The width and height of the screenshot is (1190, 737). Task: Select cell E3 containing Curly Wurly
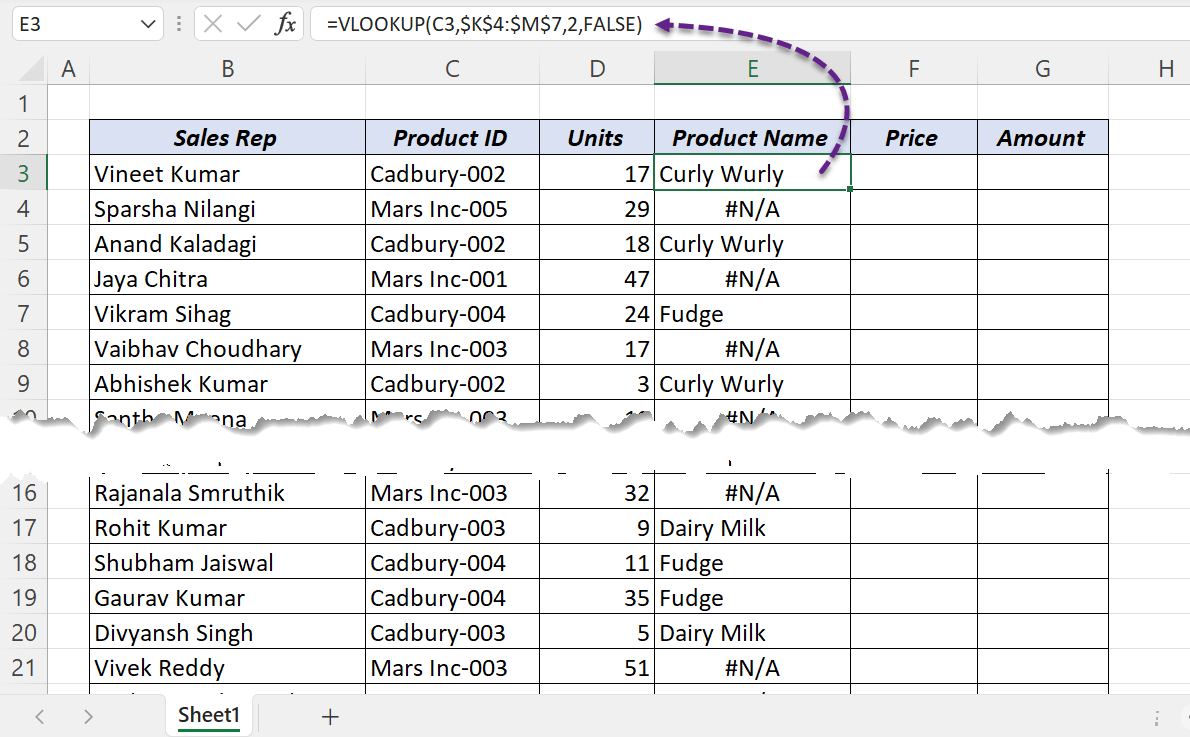point(751,173)
